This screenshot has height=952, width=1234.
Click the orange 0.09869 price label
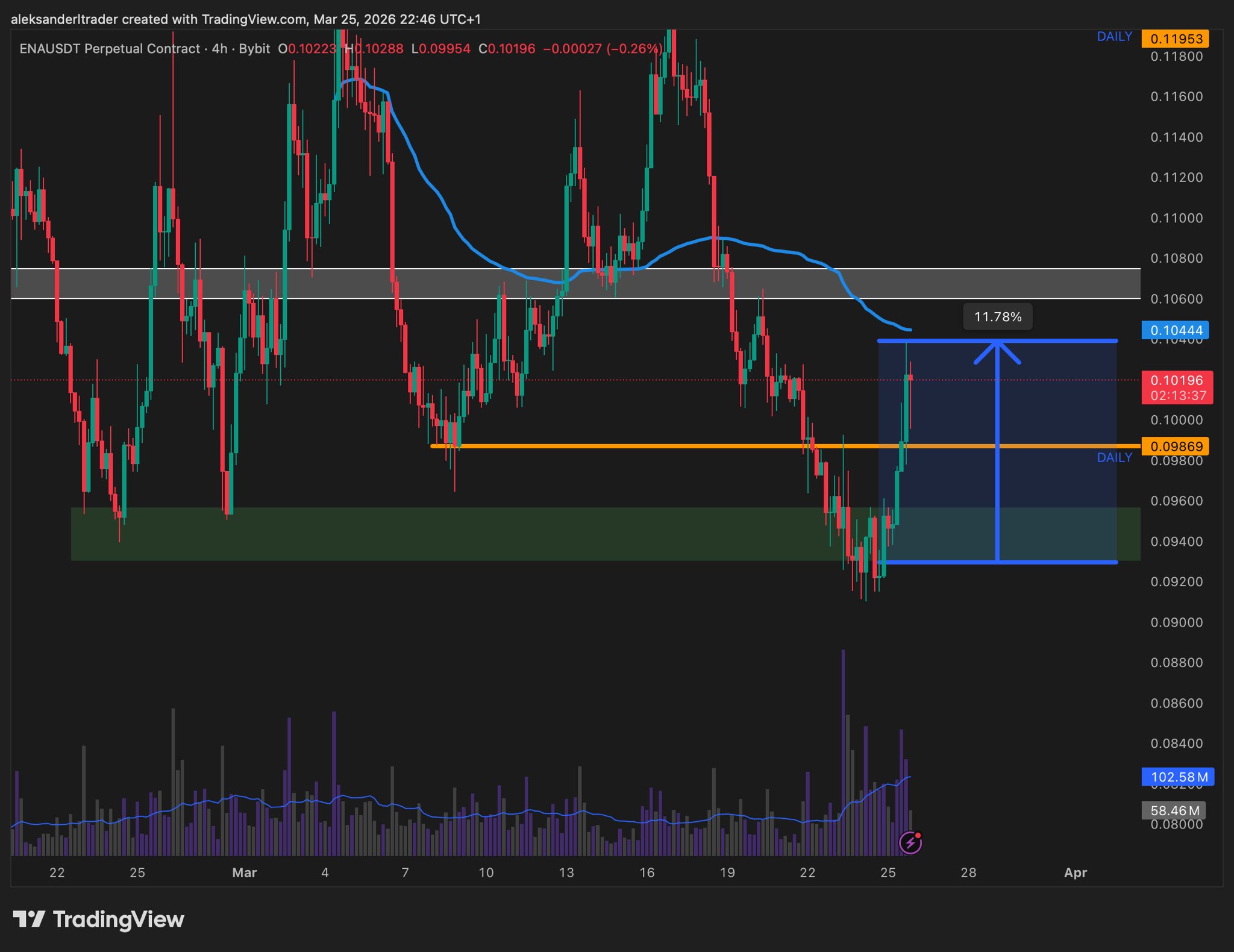(x=1176, y=446)
